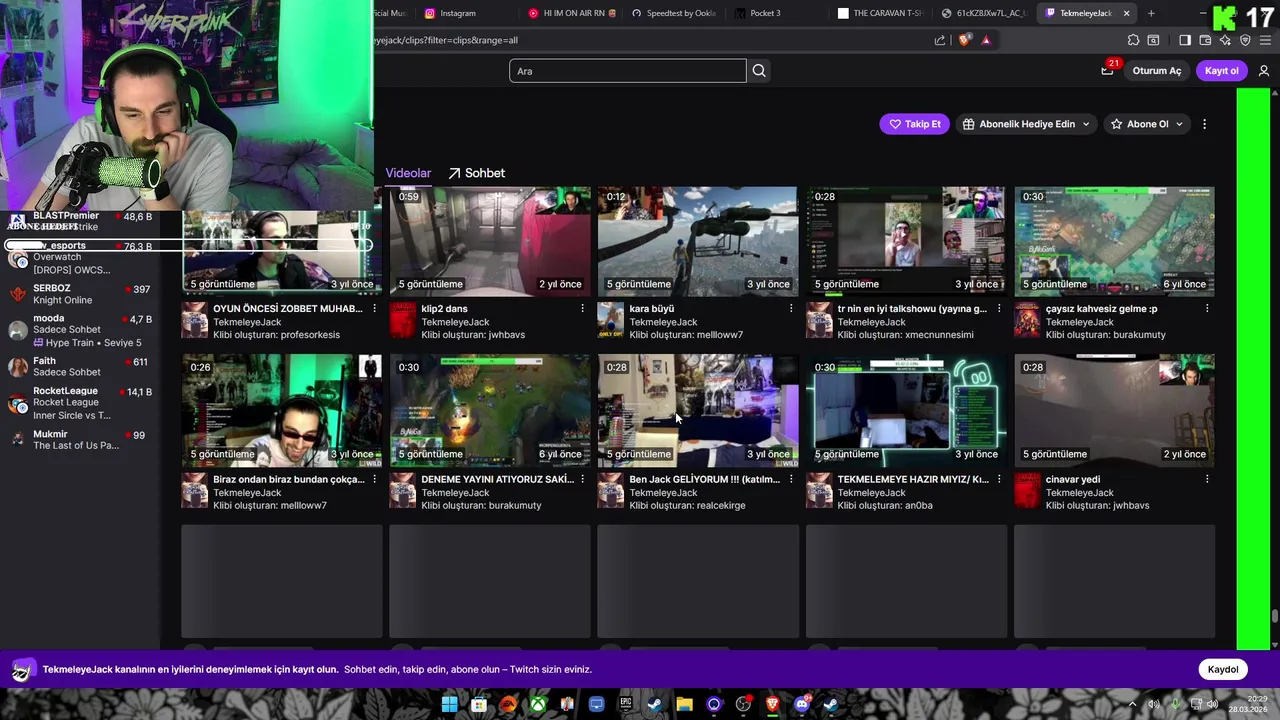Open SERBOZ Knight Online channel in sidebar
Image resolution: width=1280 pixels, height=720 pixels.
80,294
